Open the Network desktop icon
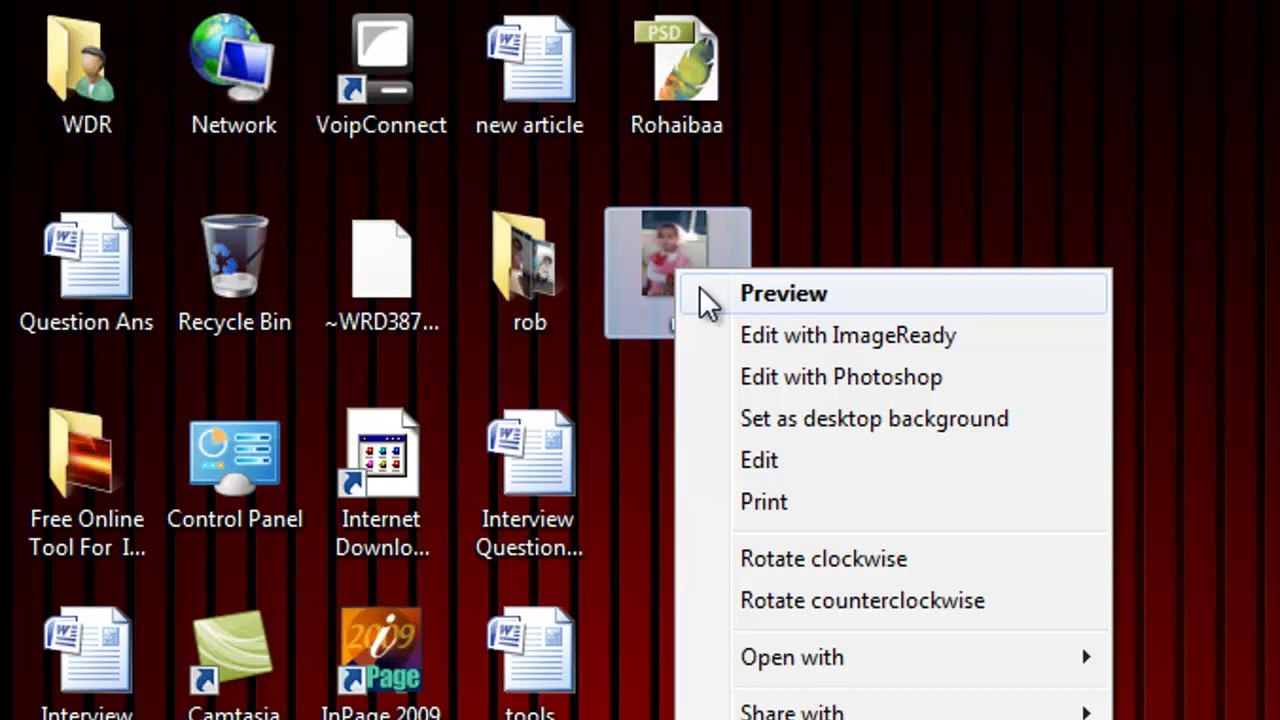The width and height of the screenshot is (1280, 720). coord(234,60)
